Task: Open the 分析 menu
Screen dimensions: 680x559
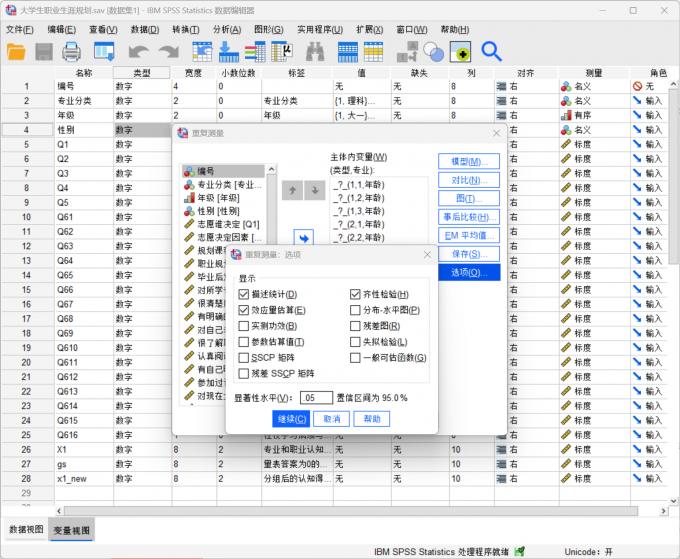Action: pyautogui.click(x=226, y=29)
